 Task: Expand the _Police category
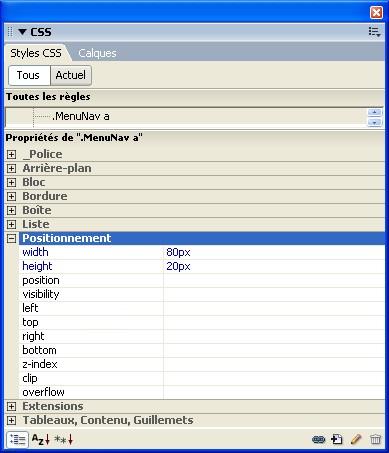click(11, 154)
